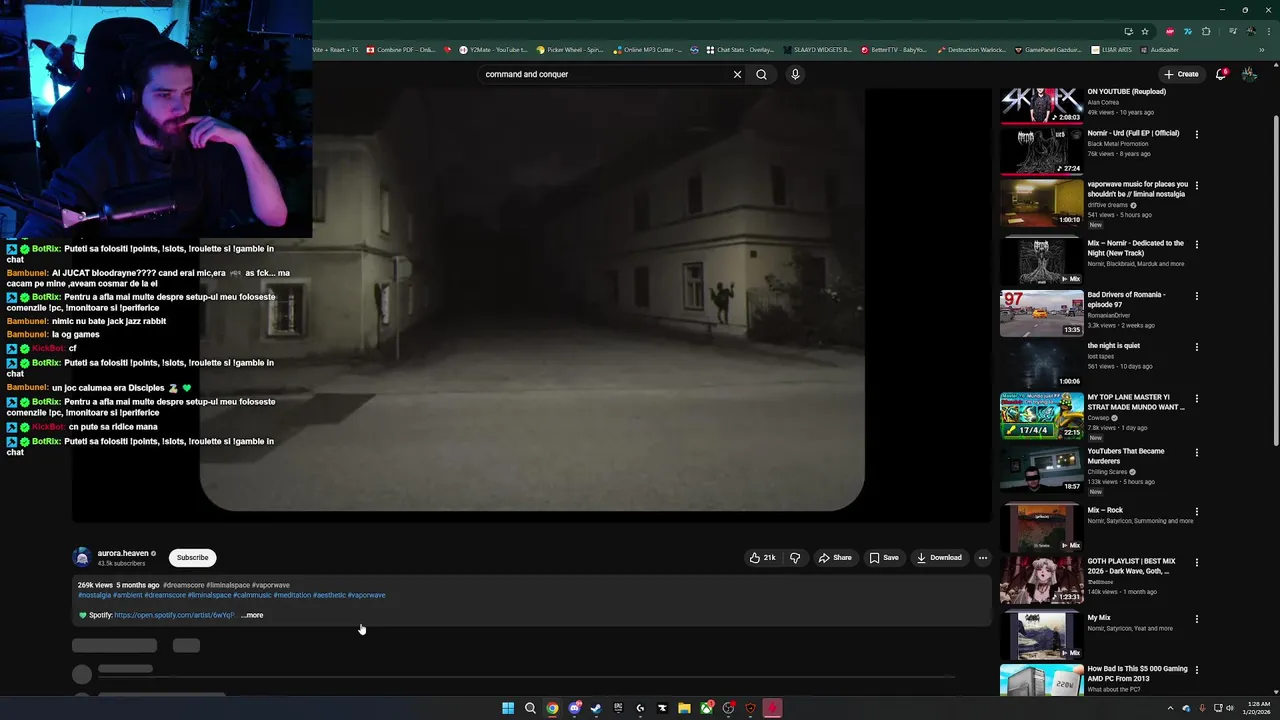The height and width of the screenshot is (720, 1280).
Task: Open the How Bad Is This $5 000 Gaming PC video
Action: pyautogui.click(x=1137, y=673)
